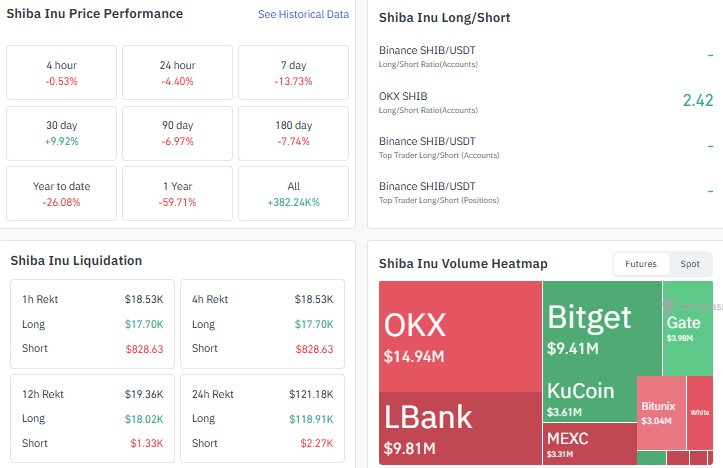Click the Shiba Inu Long/Short heading
This screenshot has width=723, height=468.
point(444,18)
